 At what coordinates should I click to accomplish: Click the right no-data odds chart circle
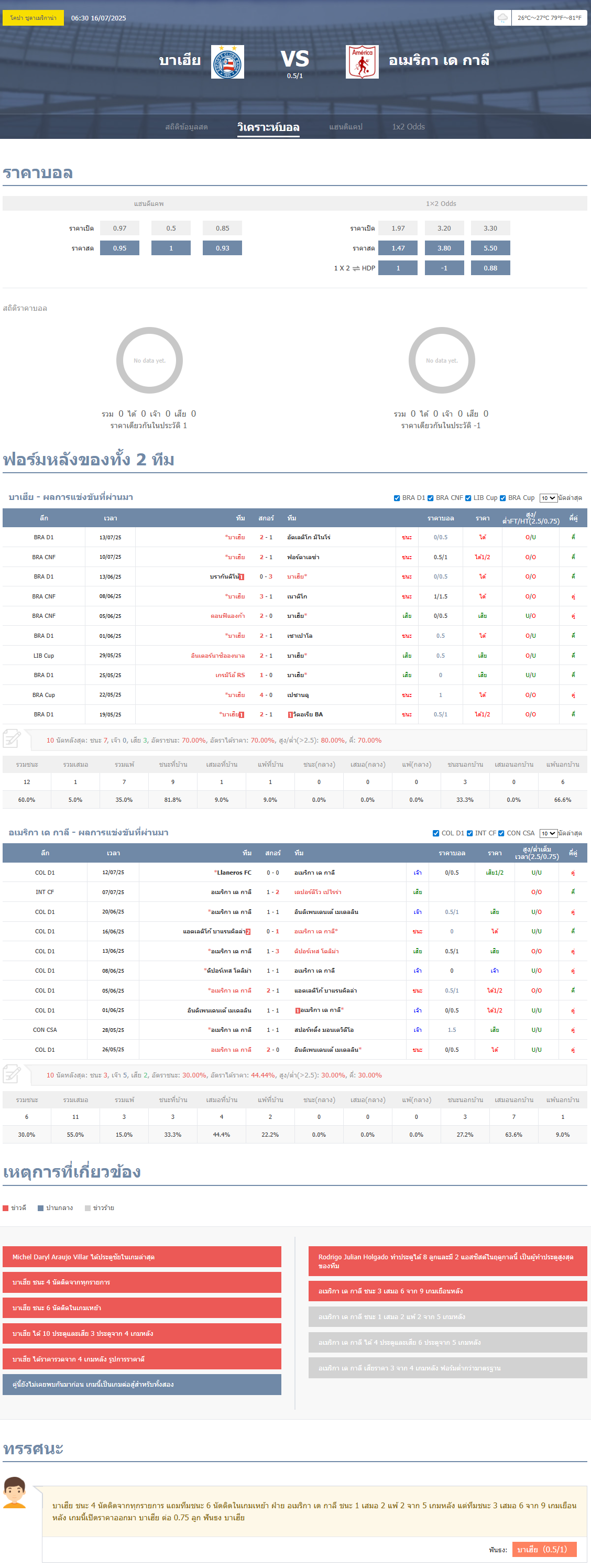[442, 361]
